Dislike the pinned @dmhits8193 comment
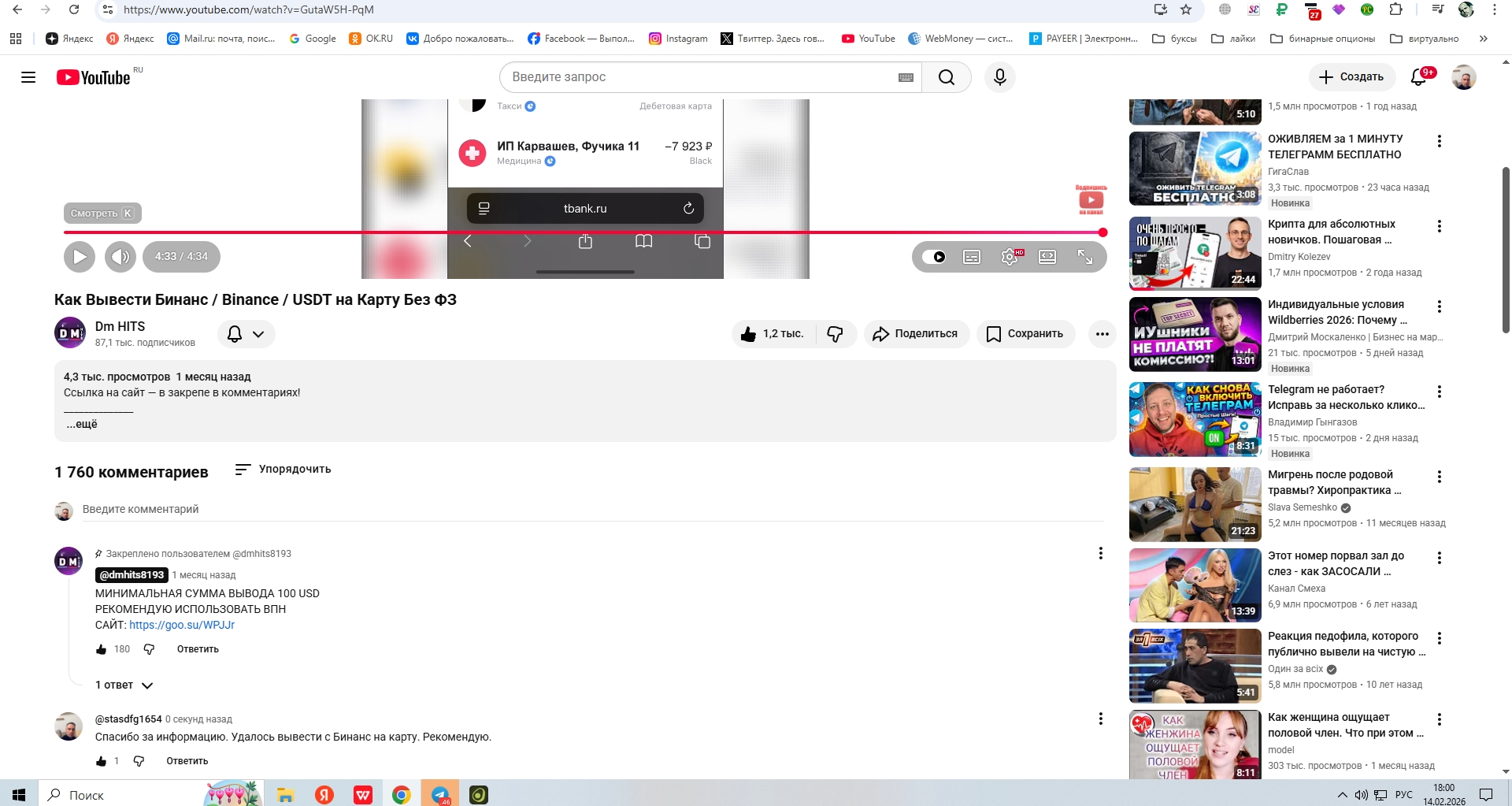Screen dimensions: 1512x806 click(149, 649)
